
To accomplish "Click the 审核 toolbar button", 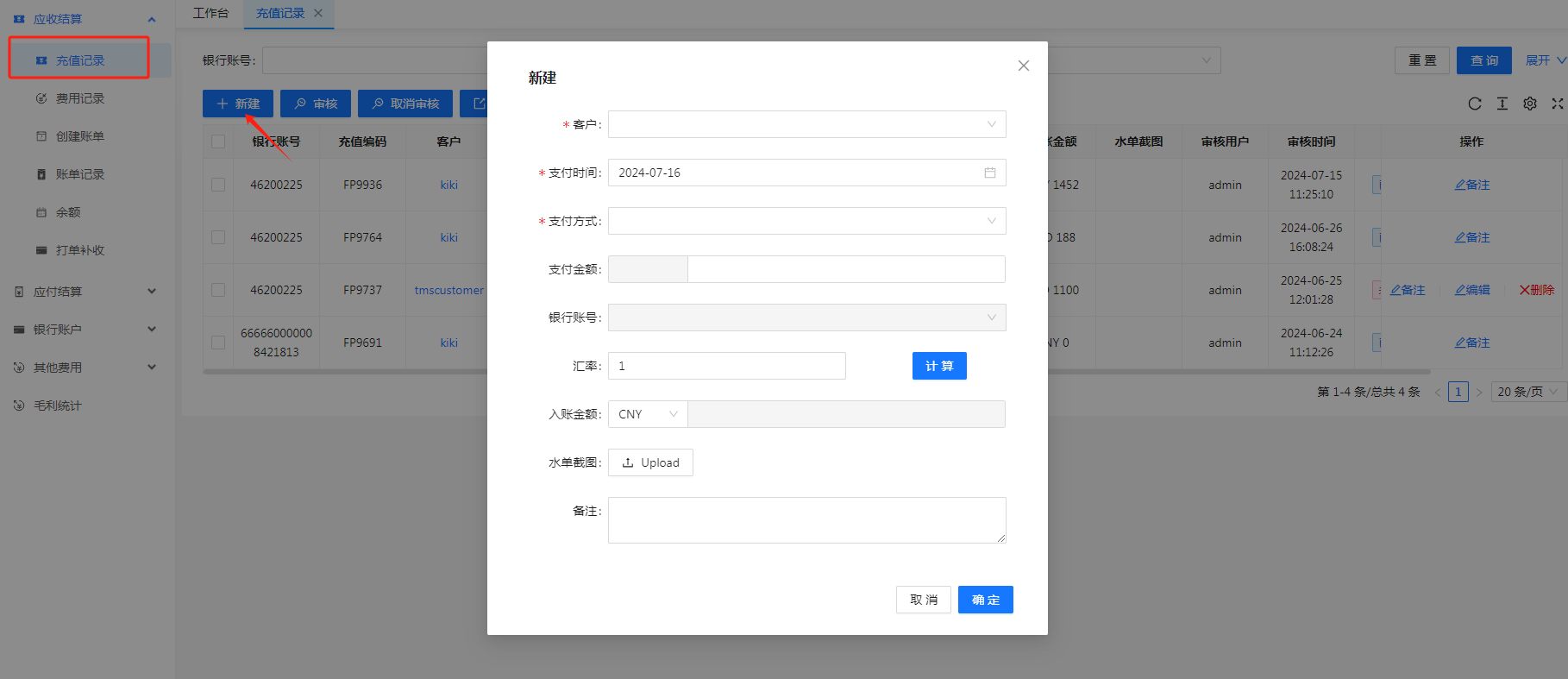I will 316,104.
